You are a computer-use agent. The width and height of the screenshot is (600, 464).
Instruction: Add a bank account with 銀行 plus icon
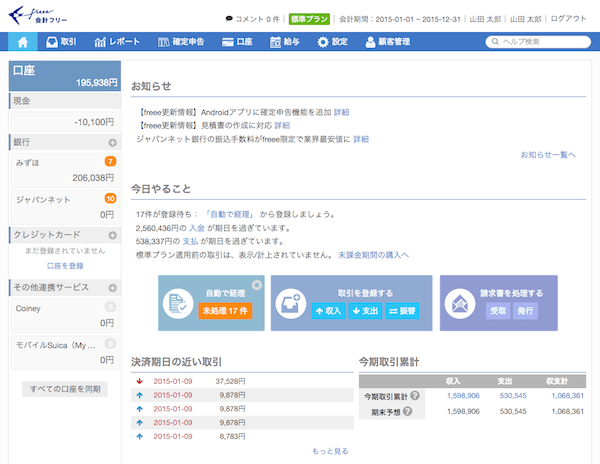(112, 142)
